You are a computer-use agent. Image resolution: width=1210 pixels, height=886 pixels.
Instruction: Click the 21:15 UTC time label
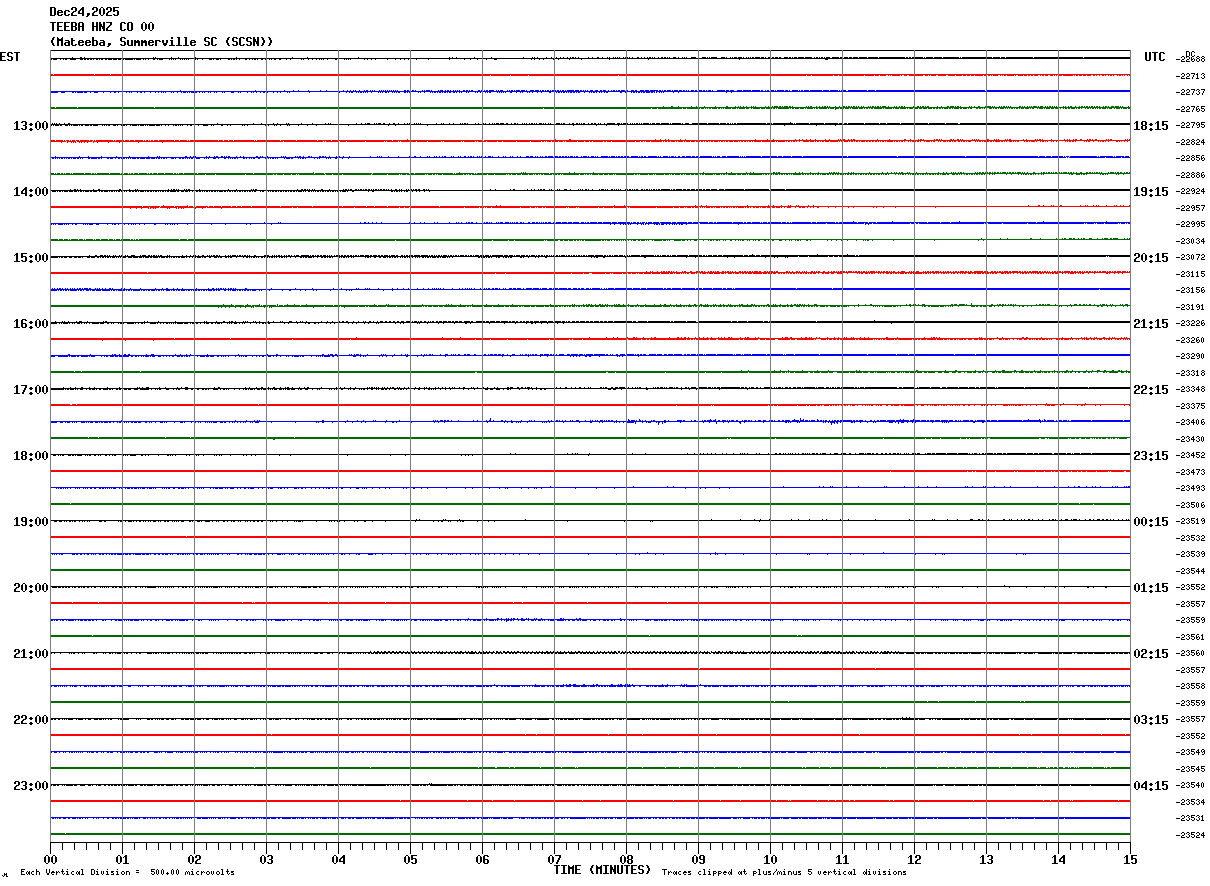coord(1151,324)
